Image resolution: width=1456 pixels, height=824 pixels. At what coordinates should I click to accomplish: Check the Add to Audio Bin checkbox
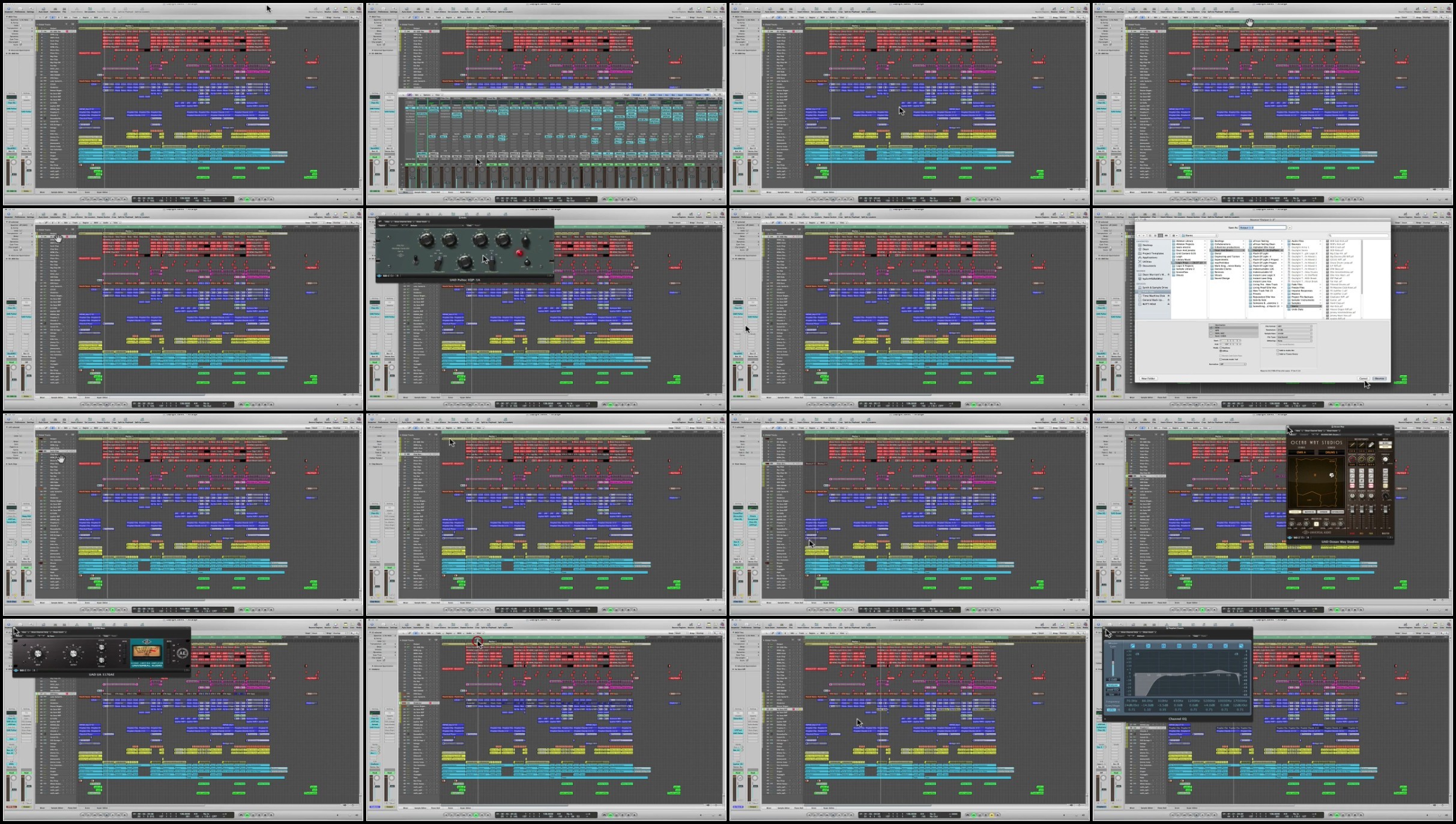tap(1278, 350)
